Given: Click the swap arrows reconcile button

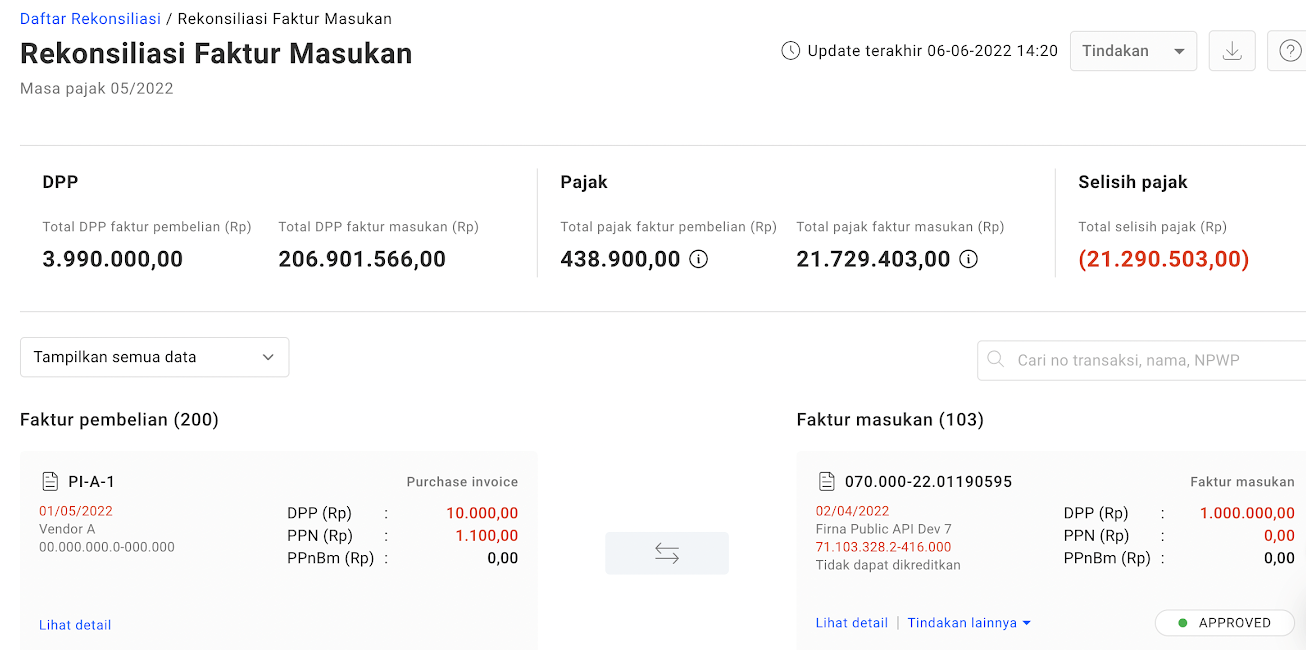Looking at the screenshot, I should pyautogui.click(x=667, y=553).
